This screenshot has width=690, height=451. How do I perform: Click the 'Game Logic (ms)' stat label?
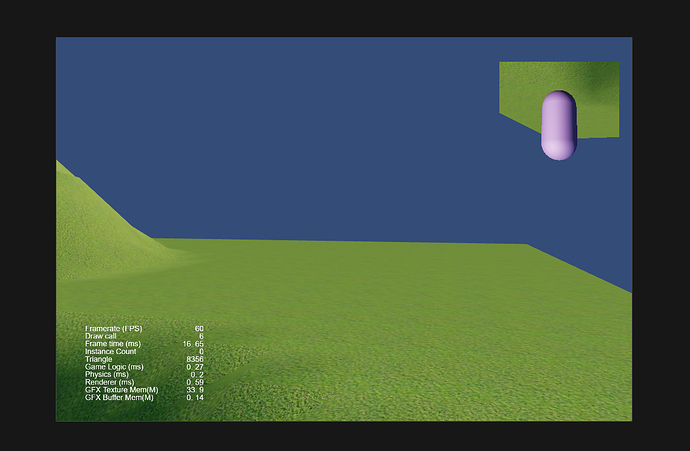(x=114, y=367)
